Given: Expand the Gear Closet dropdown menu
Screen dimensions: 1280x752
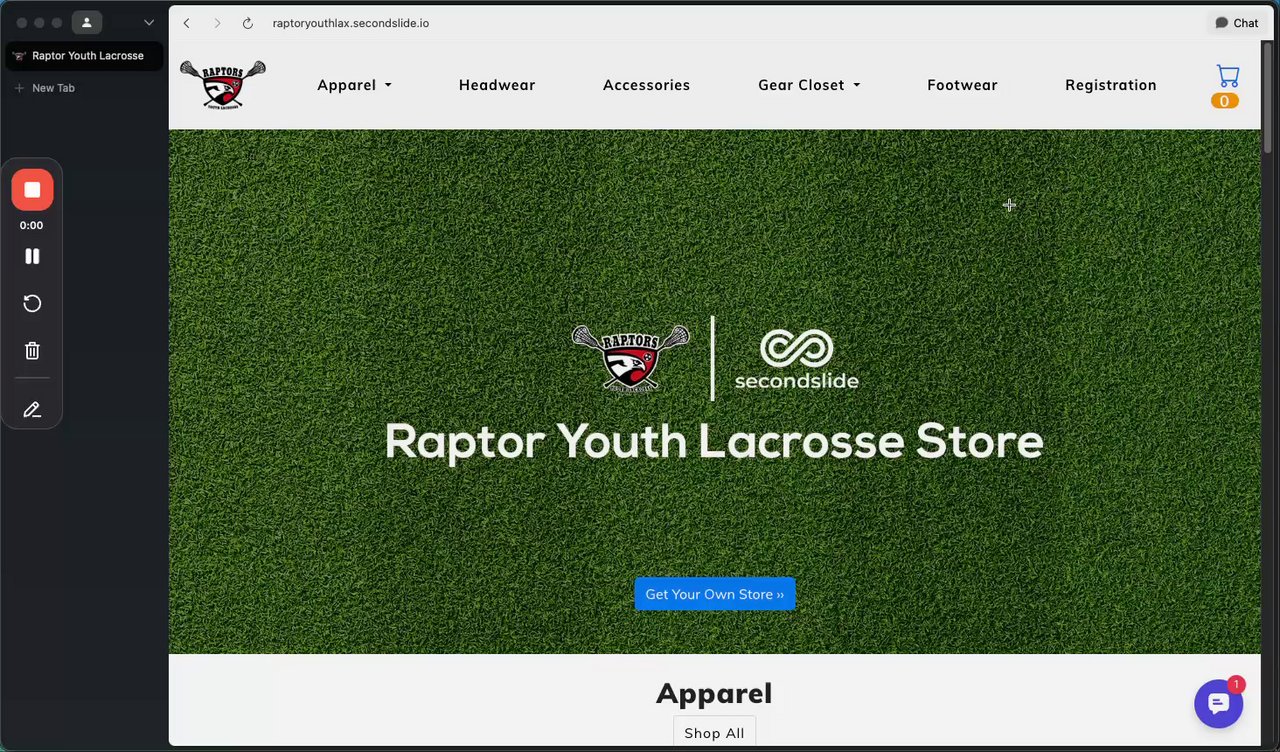Looking at the screenshot, I should pyautogui.click(x=809, y=85).
